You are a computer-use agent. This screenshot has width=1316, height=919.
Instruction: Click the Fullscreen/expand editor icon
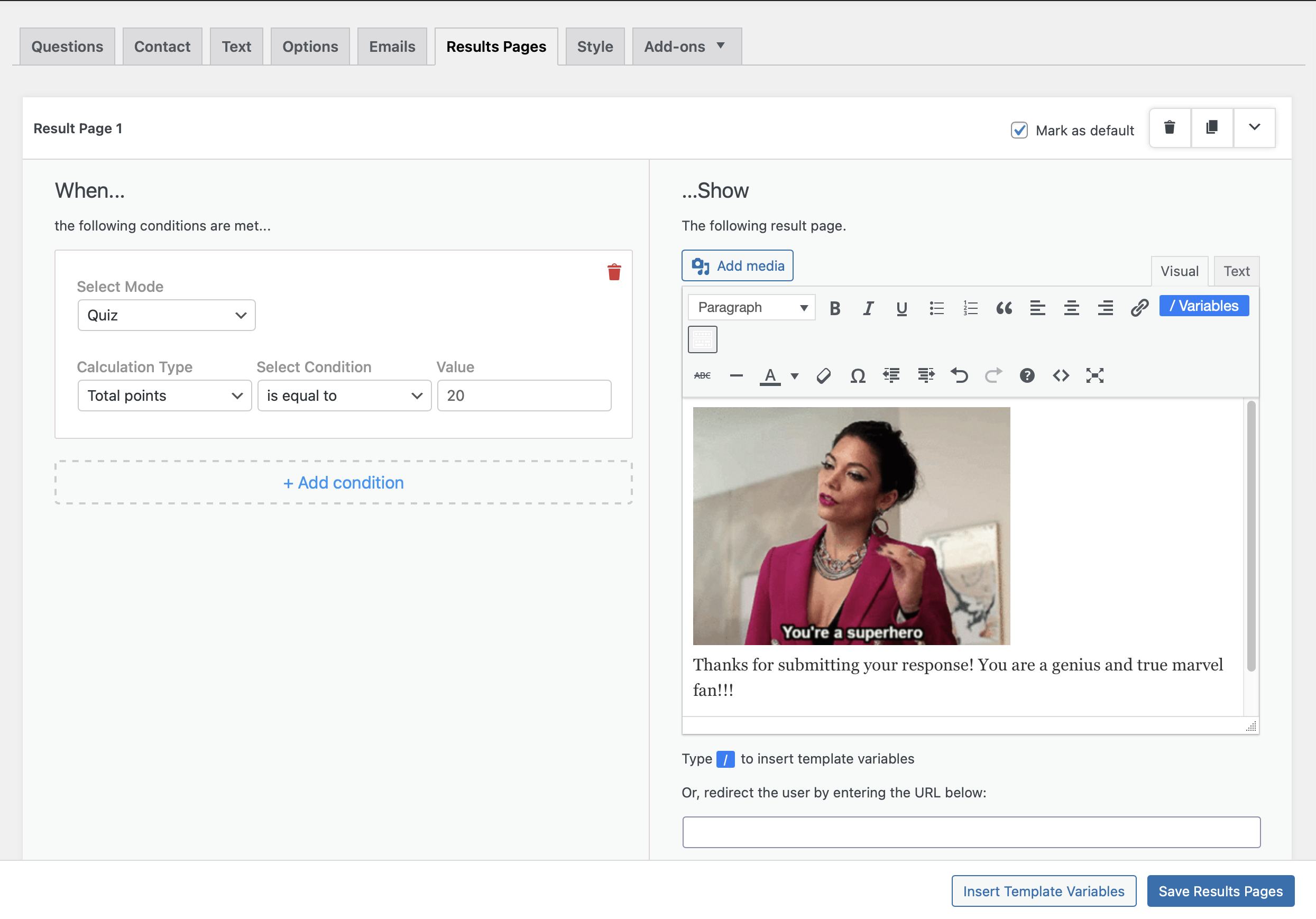(x=1095, y=375)
